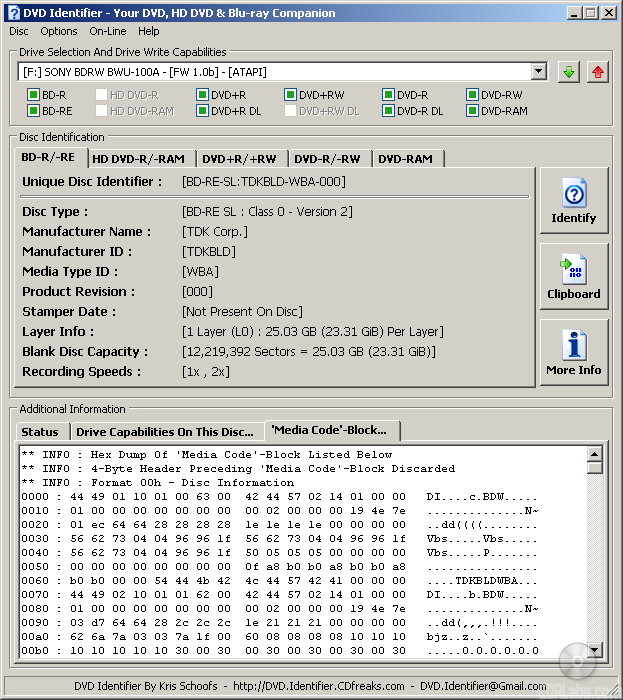This screenshot has width=623, height=700.
Task: Toggle the DVD-RAM capability checkbox
Action: [x=473, y=111]
